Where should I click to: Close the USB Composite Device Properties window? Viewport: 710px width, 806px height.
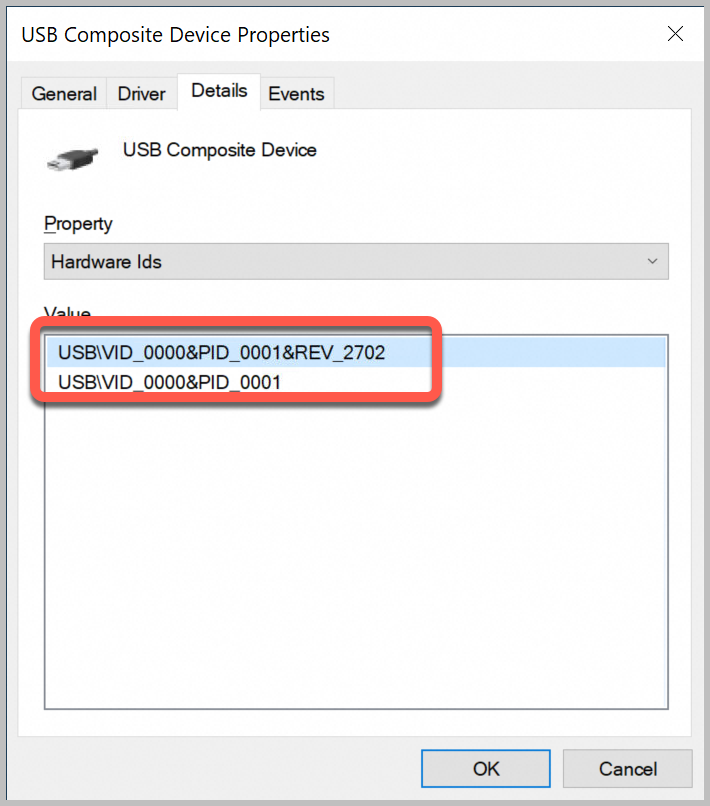pyautogui.click(x=675, y=34)
